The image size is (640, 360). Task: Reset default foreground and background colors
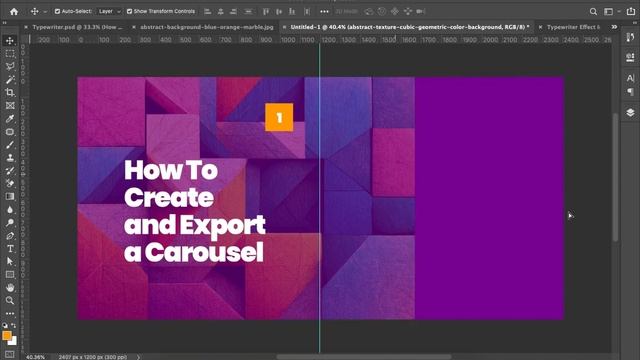tap(4, 326)
